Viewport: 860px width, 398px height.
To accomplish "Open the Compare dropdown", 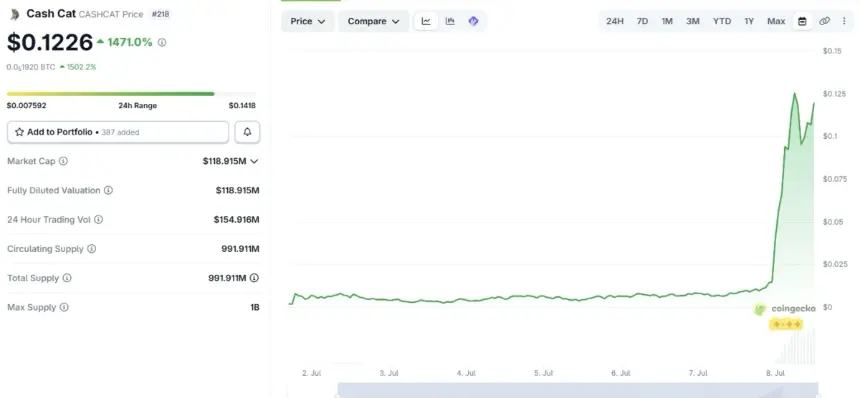I will (x=374, y=21).
